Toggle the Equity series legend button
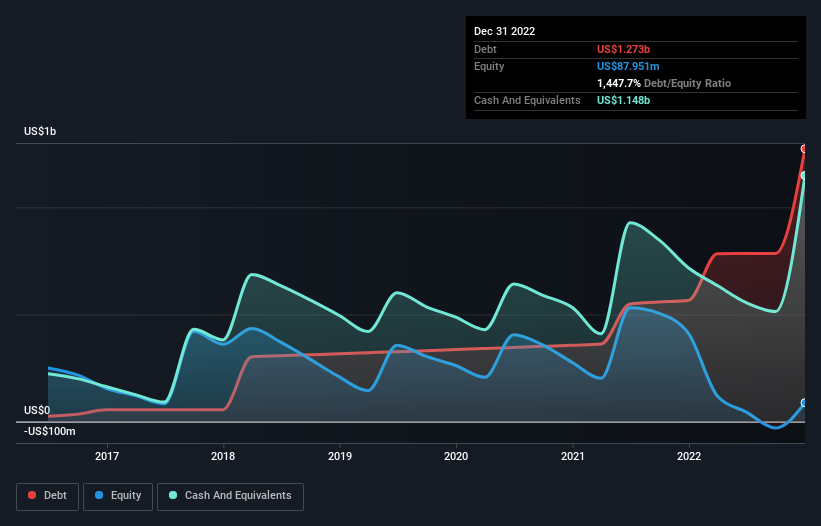 click(x=118, y=496)
